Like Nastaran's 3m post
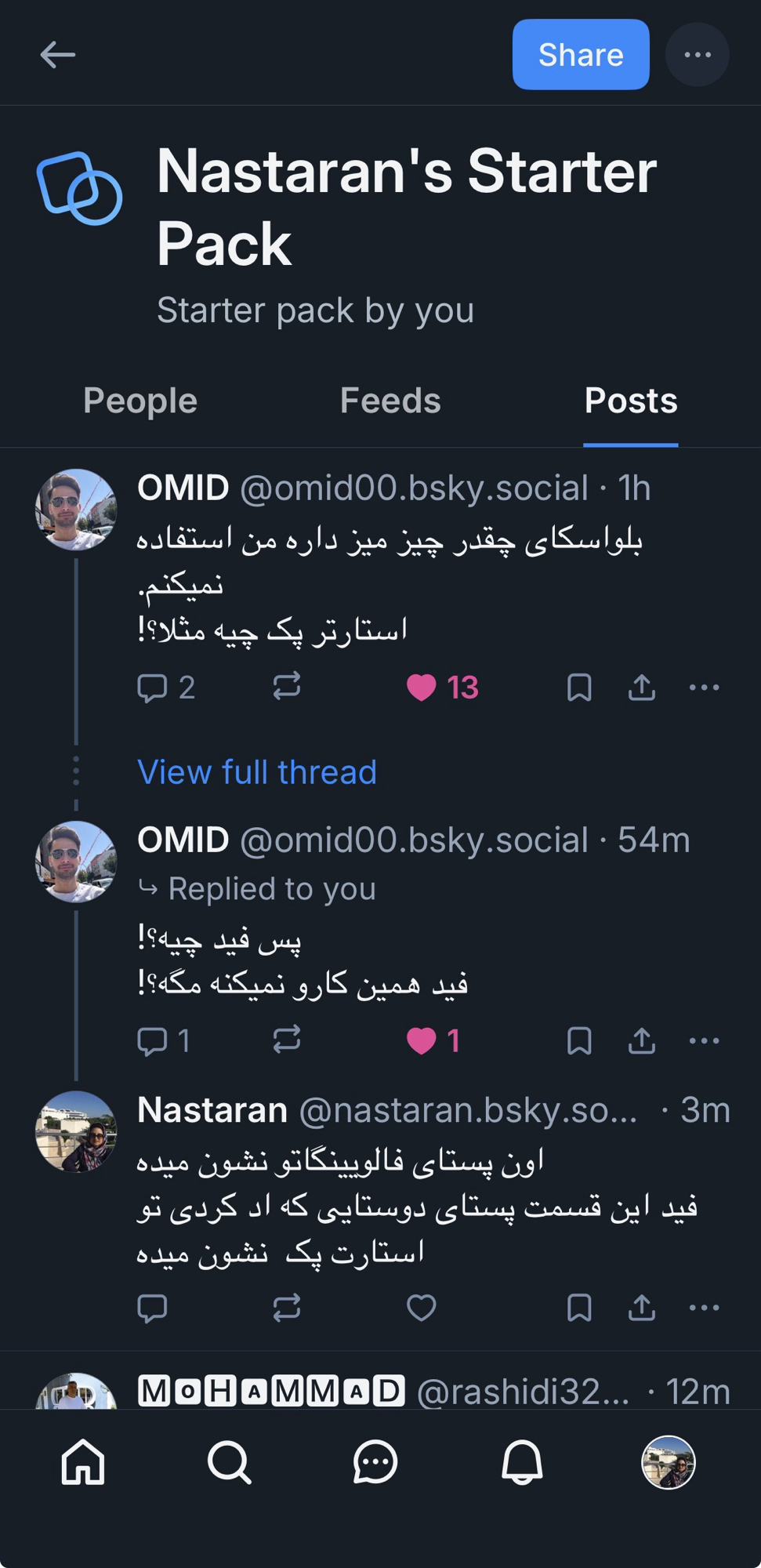Viewport: 761px width, 1568px height. click(422, 1307)
